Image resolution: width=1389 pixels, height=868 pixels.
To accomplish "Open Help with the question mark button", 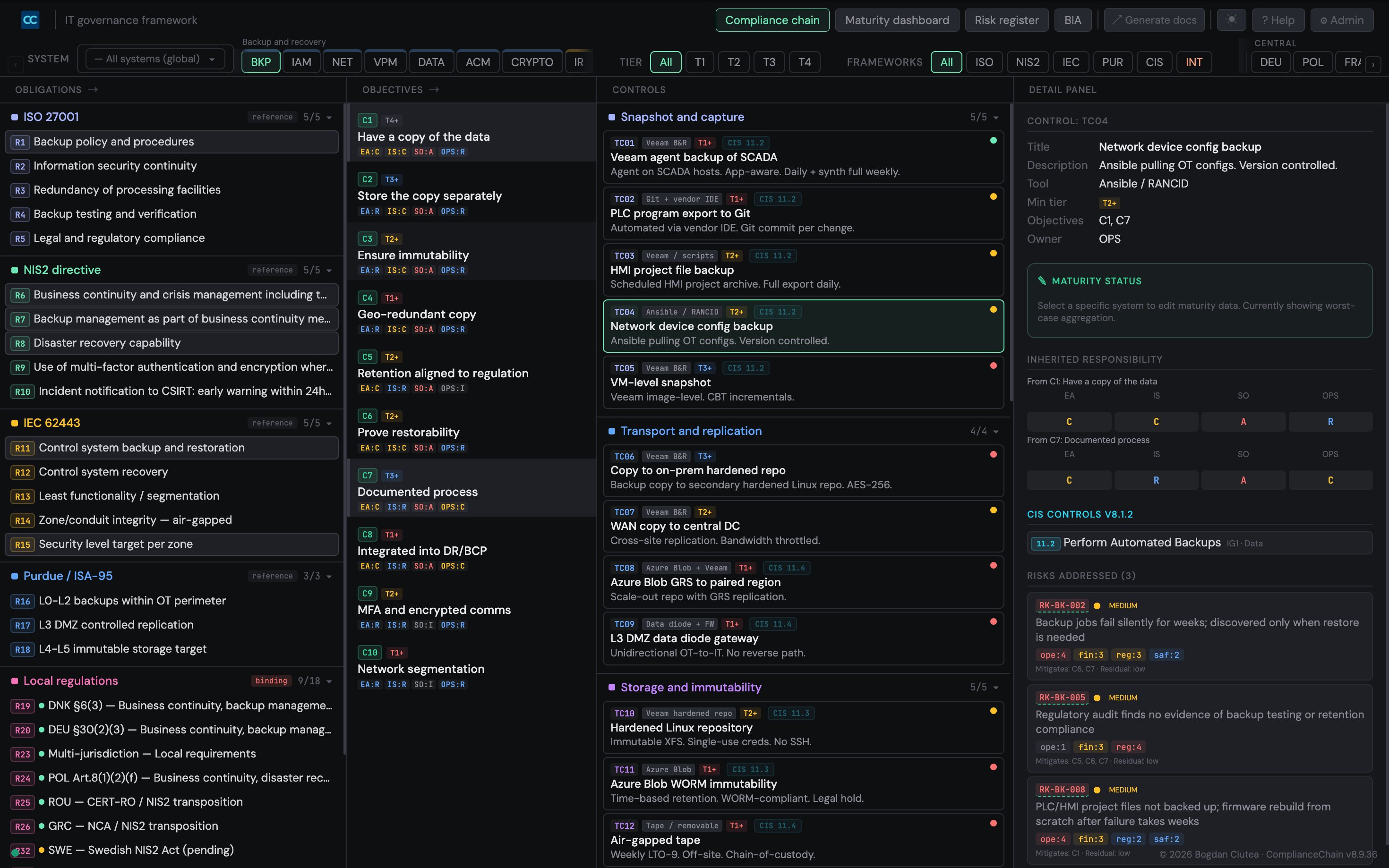I will (1279, 19).
